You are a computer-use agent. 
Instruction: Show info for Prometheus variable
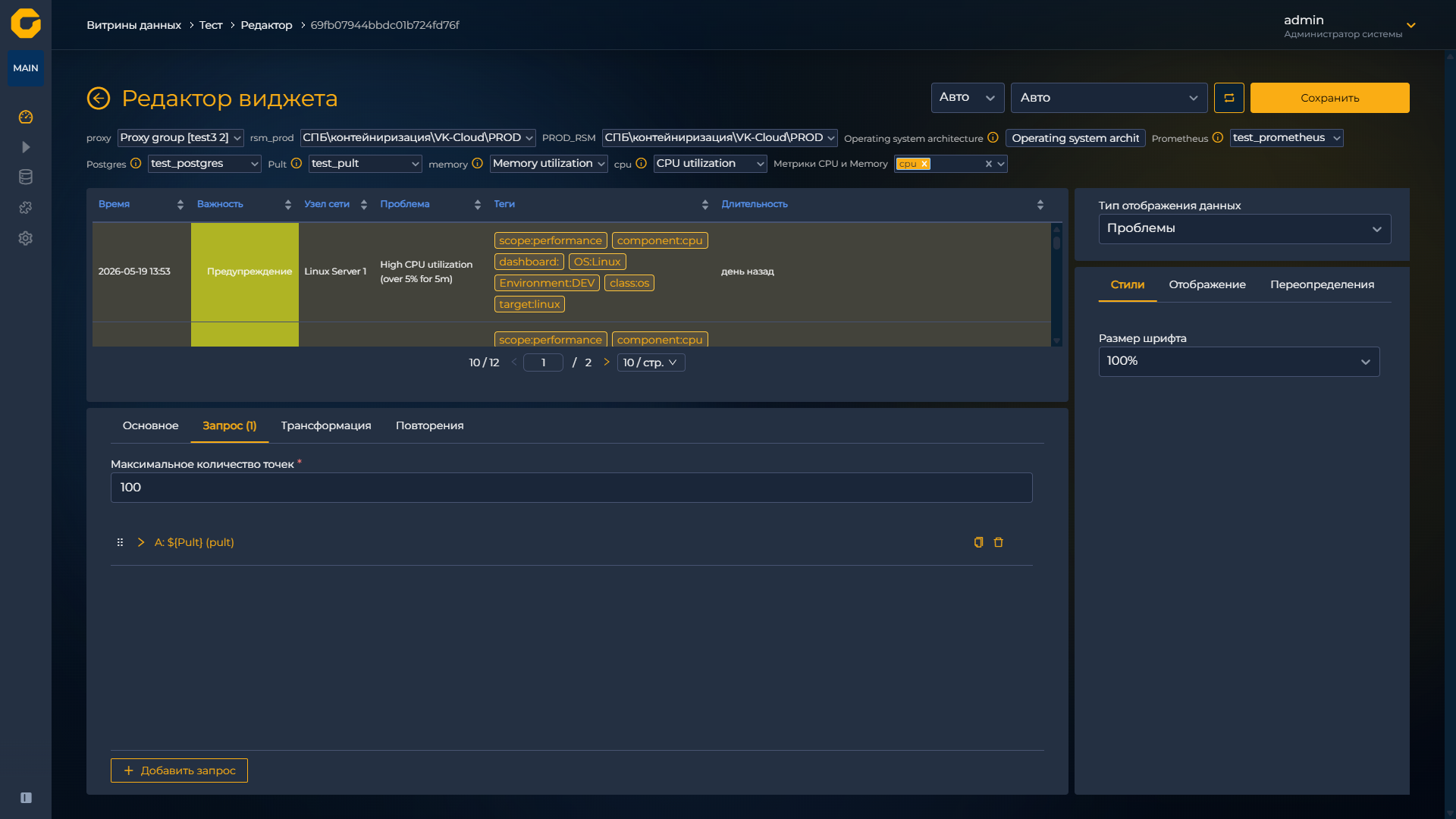point(1218,138)
